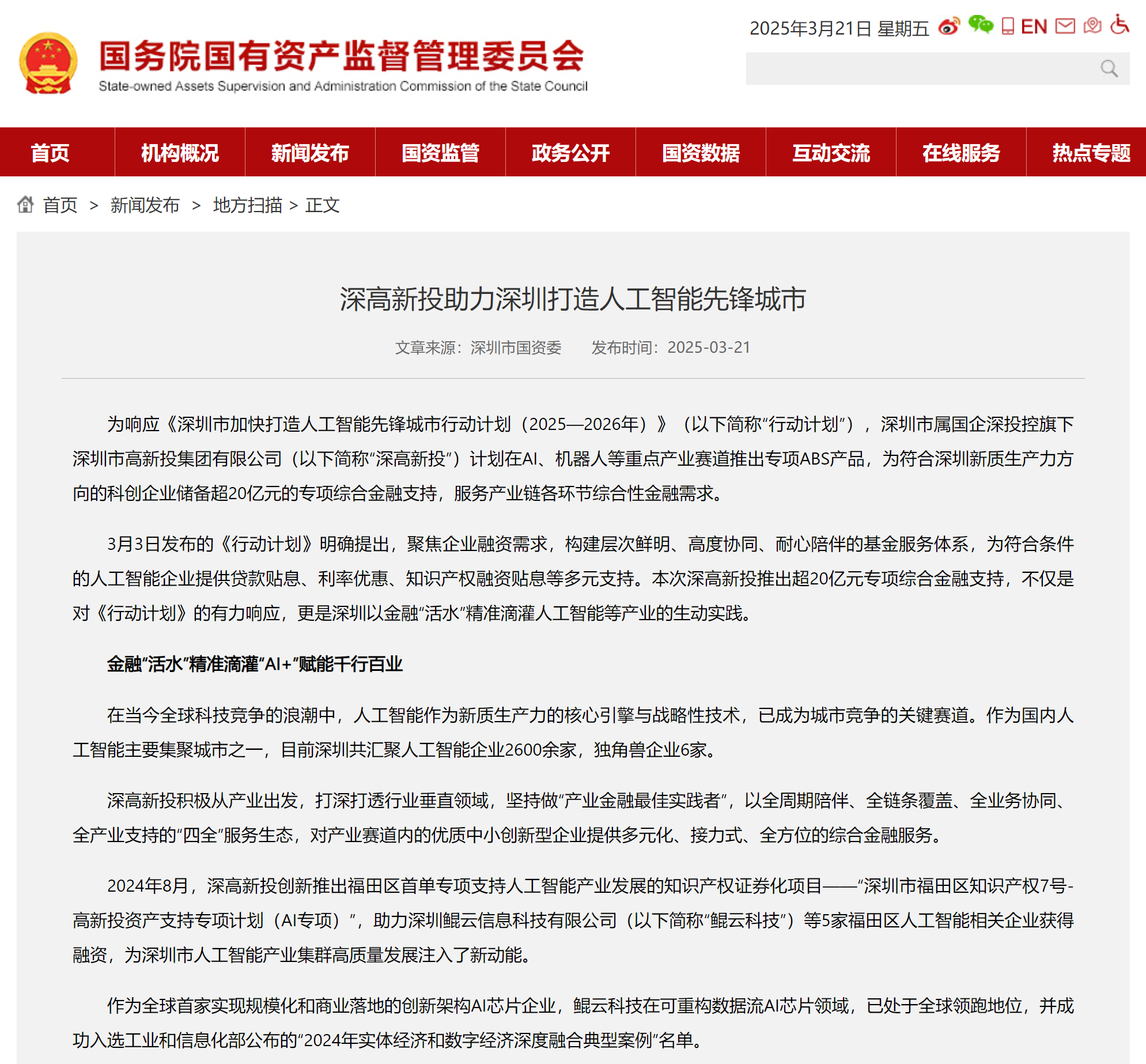Switch to English via the EN link
The height and width of the screenshot is (1064, 1146).
coord(1034,25)
